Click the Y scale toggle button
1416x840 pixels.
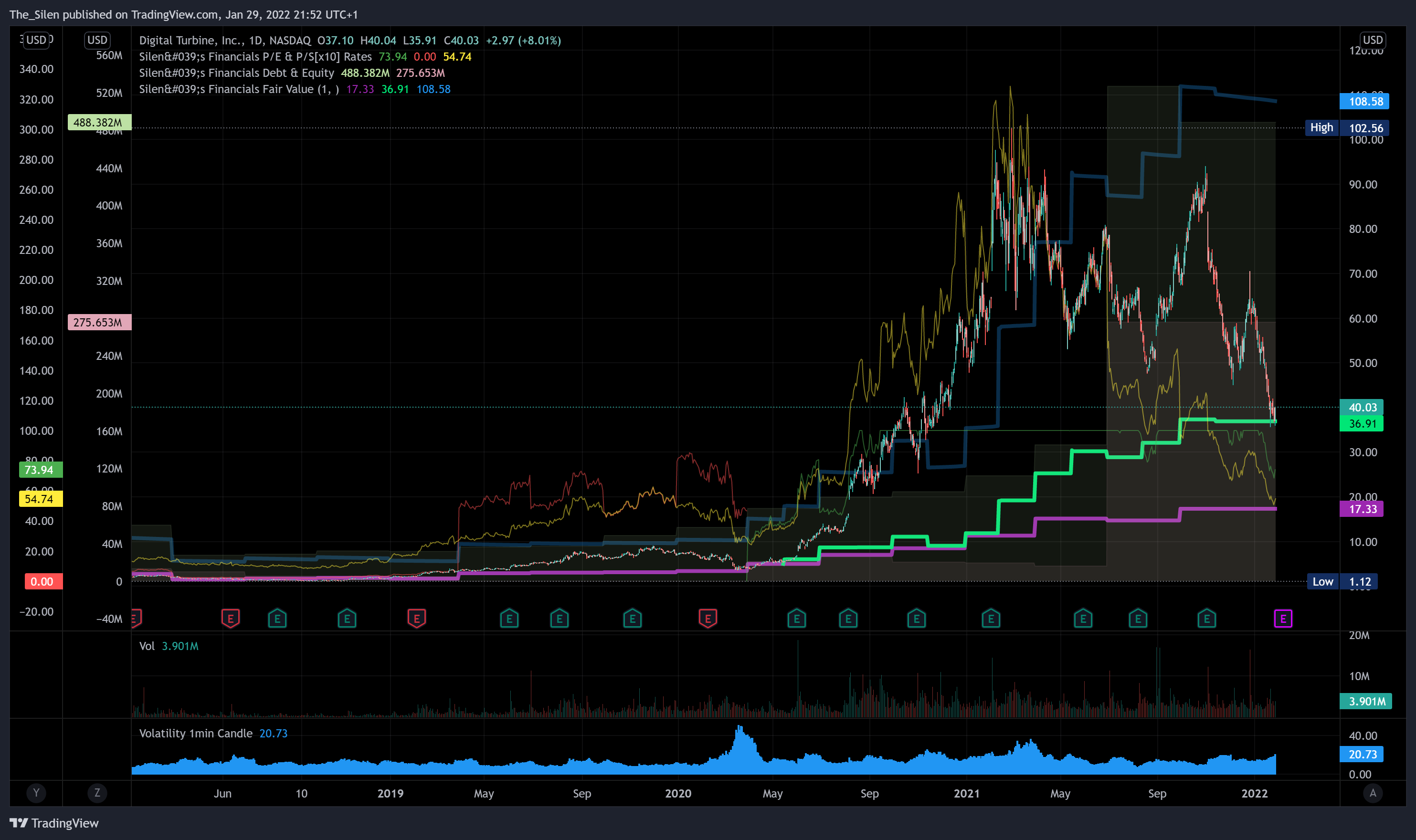pyautogui.click(x=36, y=792)
